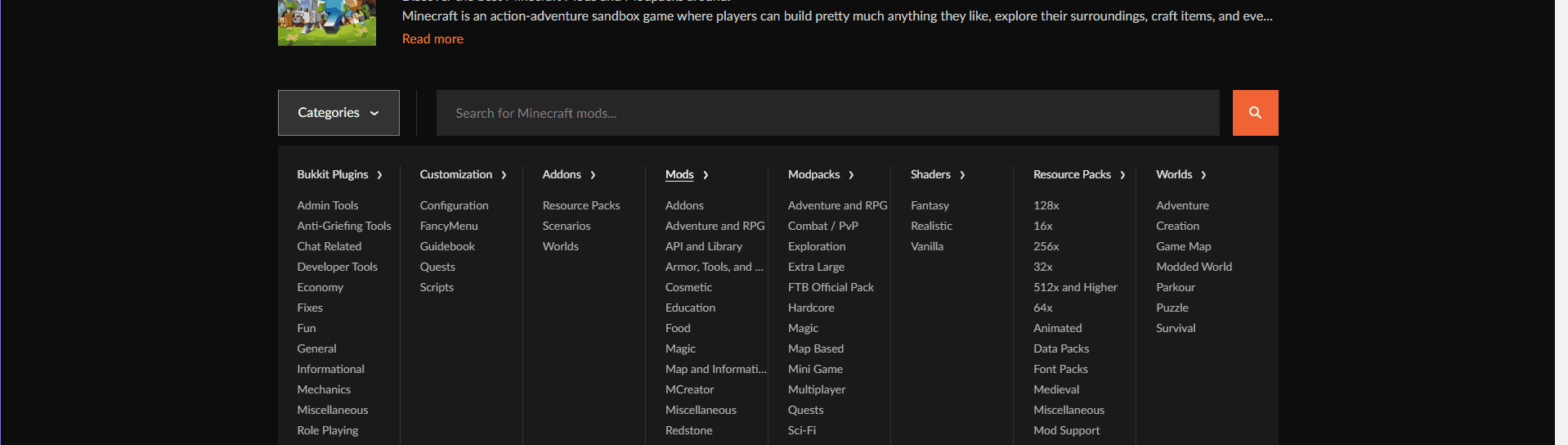Click the chevron next to Customization
The image size is (1568, 445).
tap(504, 175)
